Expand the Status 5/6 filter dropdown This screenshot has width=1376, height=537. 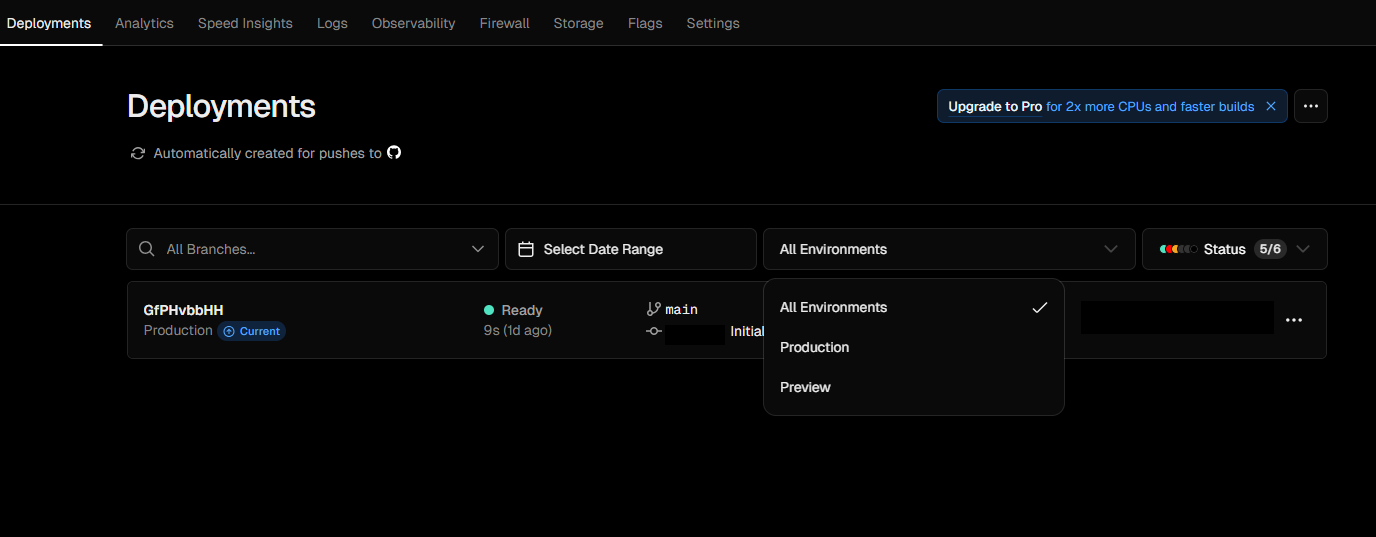click(x=1302, y=249)
